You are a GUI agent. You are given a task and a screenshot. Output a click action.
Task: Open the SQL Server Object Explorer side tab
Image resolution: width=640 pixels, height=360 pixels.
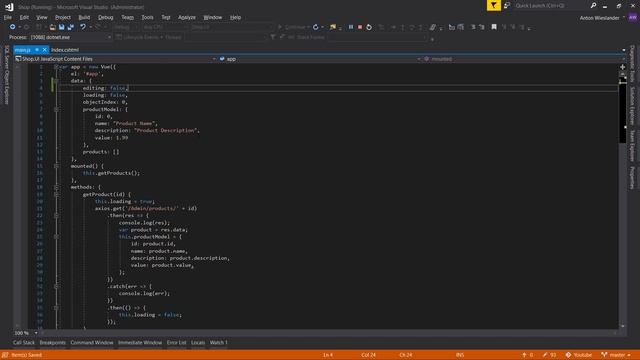pyautogui.click(x=7, y=75)
